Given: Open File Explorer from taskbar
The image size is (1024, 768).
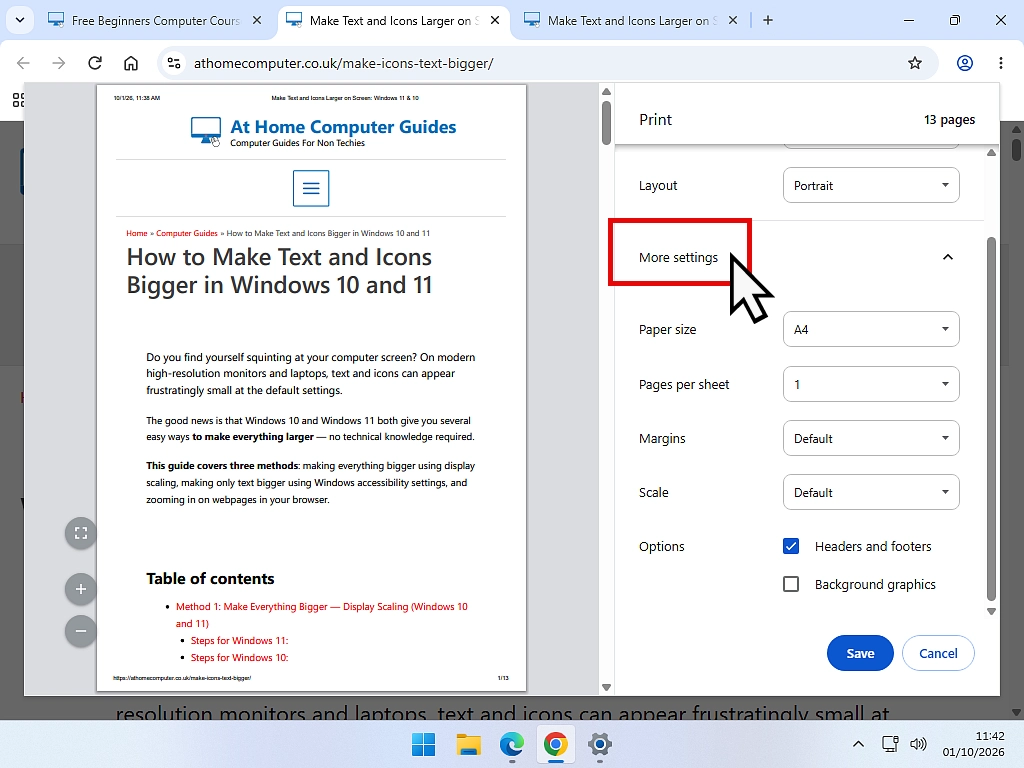Looking at the screenshot, I should click(468, 744).
